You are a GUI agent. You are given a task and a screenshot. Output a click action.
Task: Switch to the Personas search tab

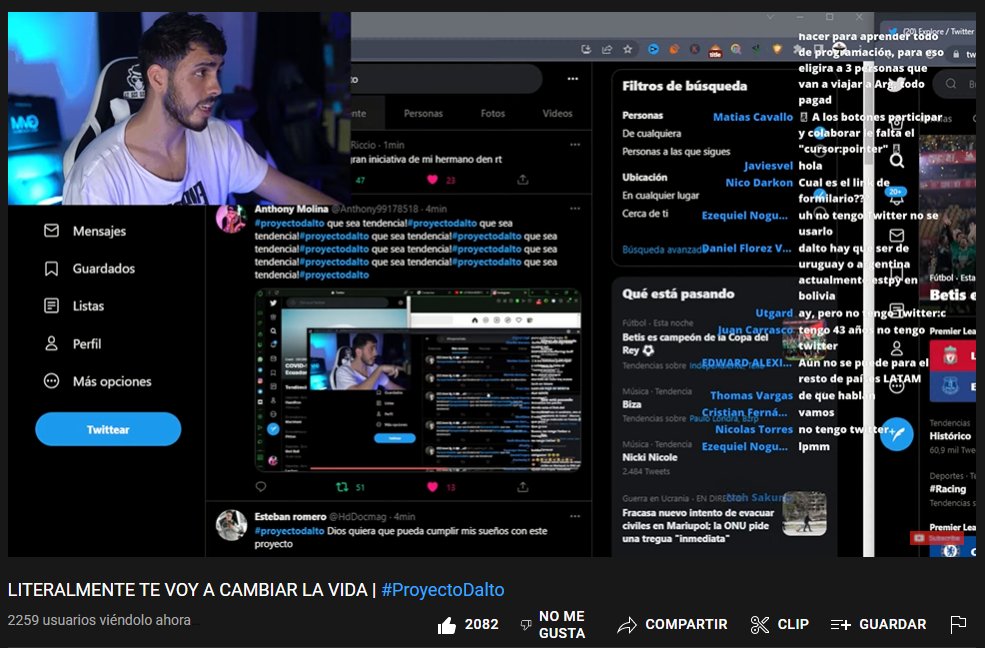[423, 114]
